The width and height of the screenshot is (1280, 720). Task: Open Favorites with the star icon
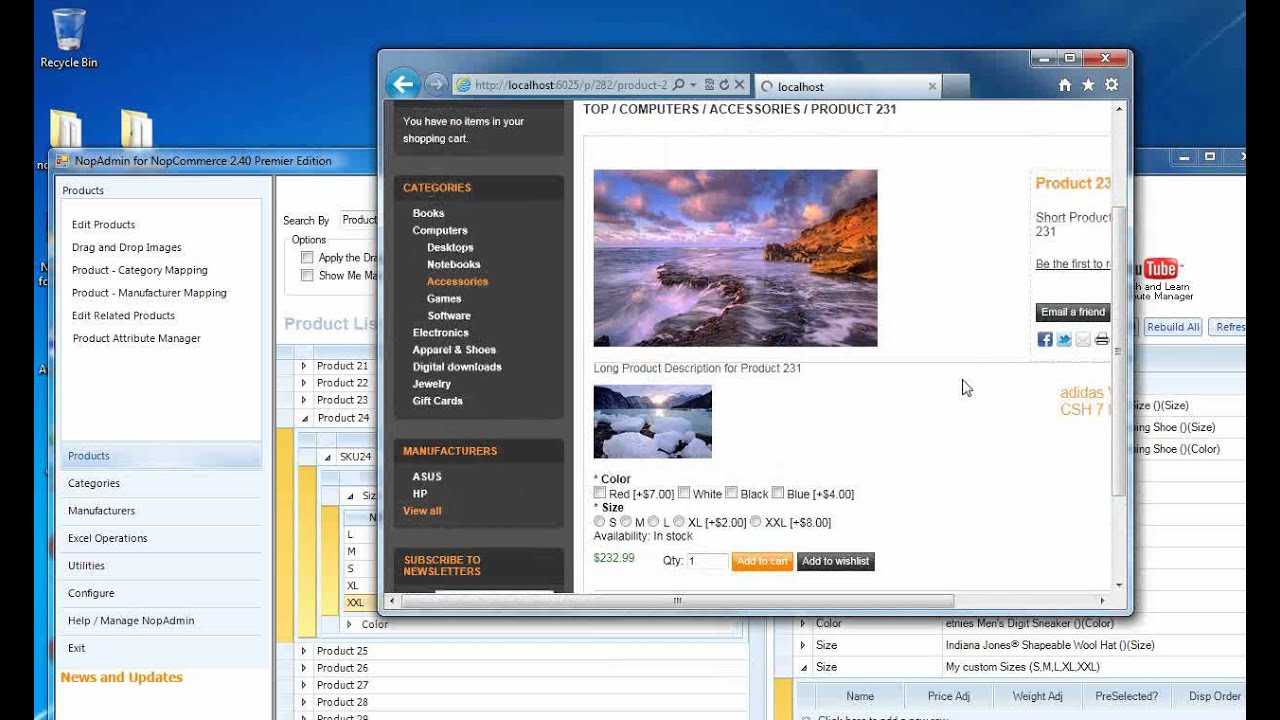coord(1088,86)
